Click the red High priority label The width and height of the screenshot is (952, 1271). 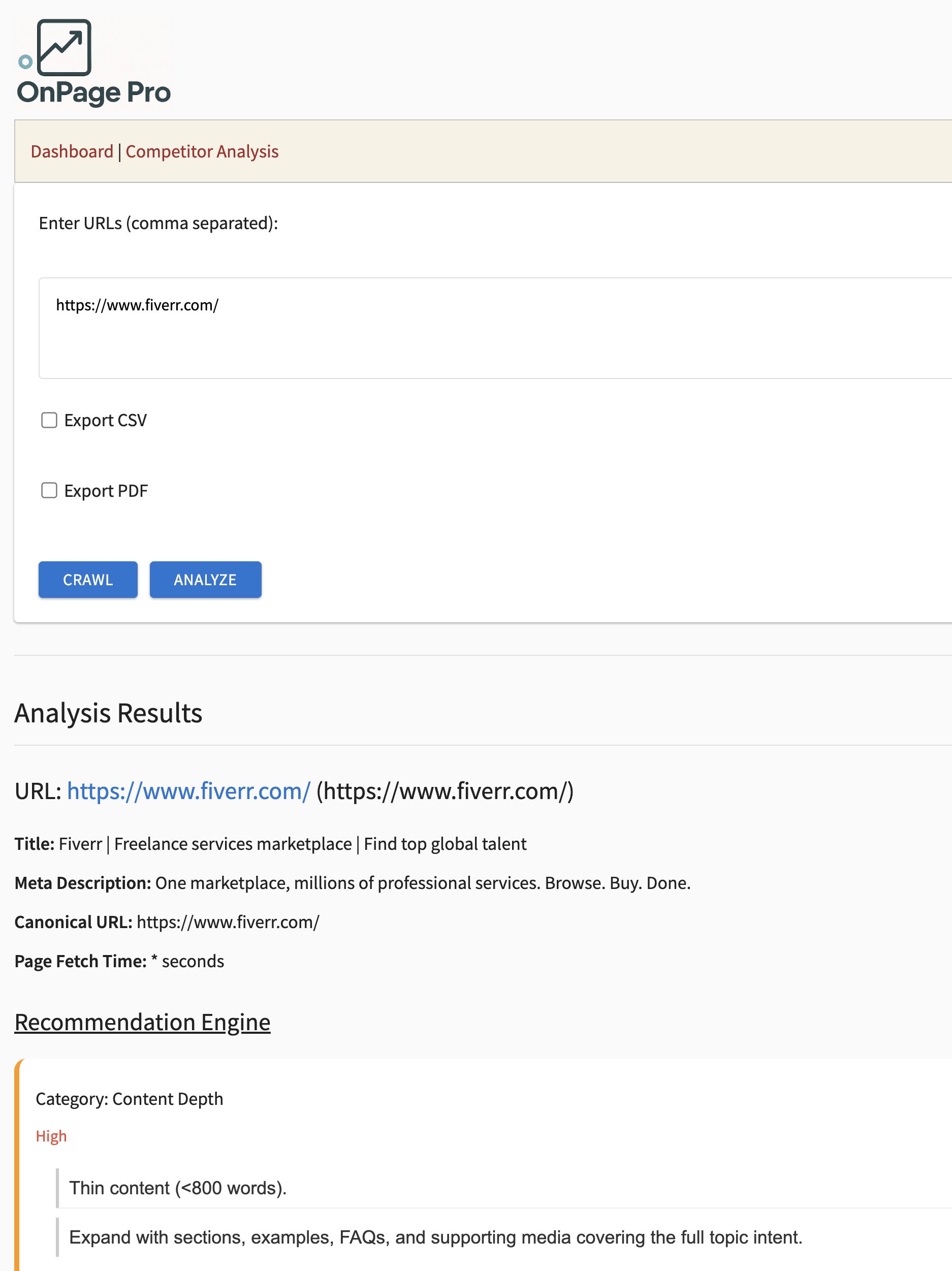pyautogui.click(x=51, y=1136)
